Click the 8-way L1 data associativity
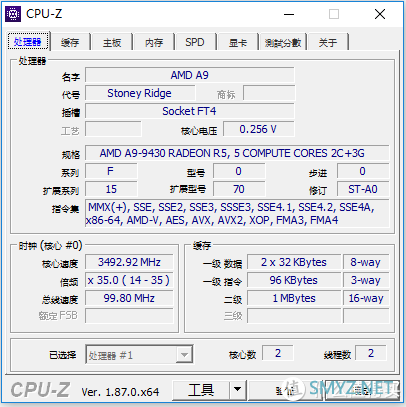Screen dimensions: 406x407 pos(366,262)
